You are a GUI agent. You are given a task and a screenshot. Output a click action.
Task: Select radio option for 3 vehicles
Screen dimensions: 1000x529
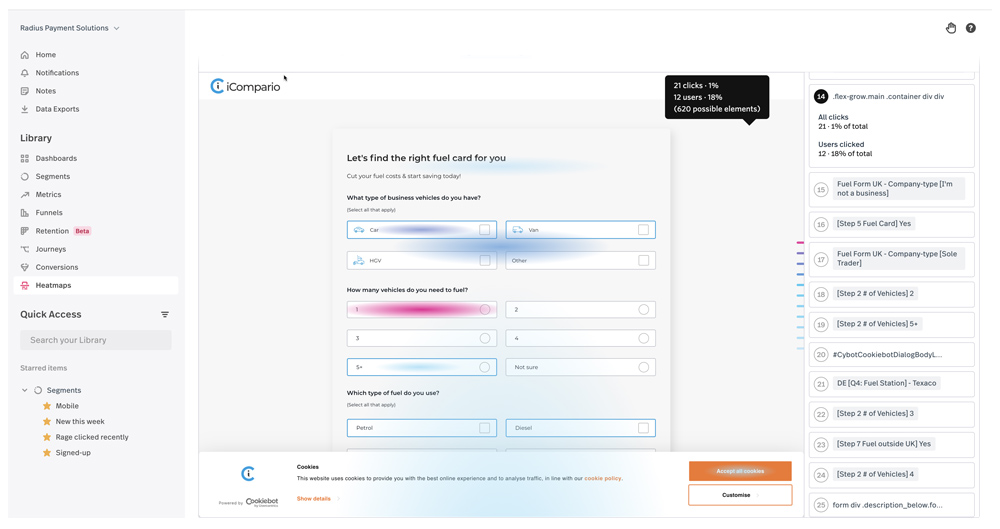click(x=485, y=339)
